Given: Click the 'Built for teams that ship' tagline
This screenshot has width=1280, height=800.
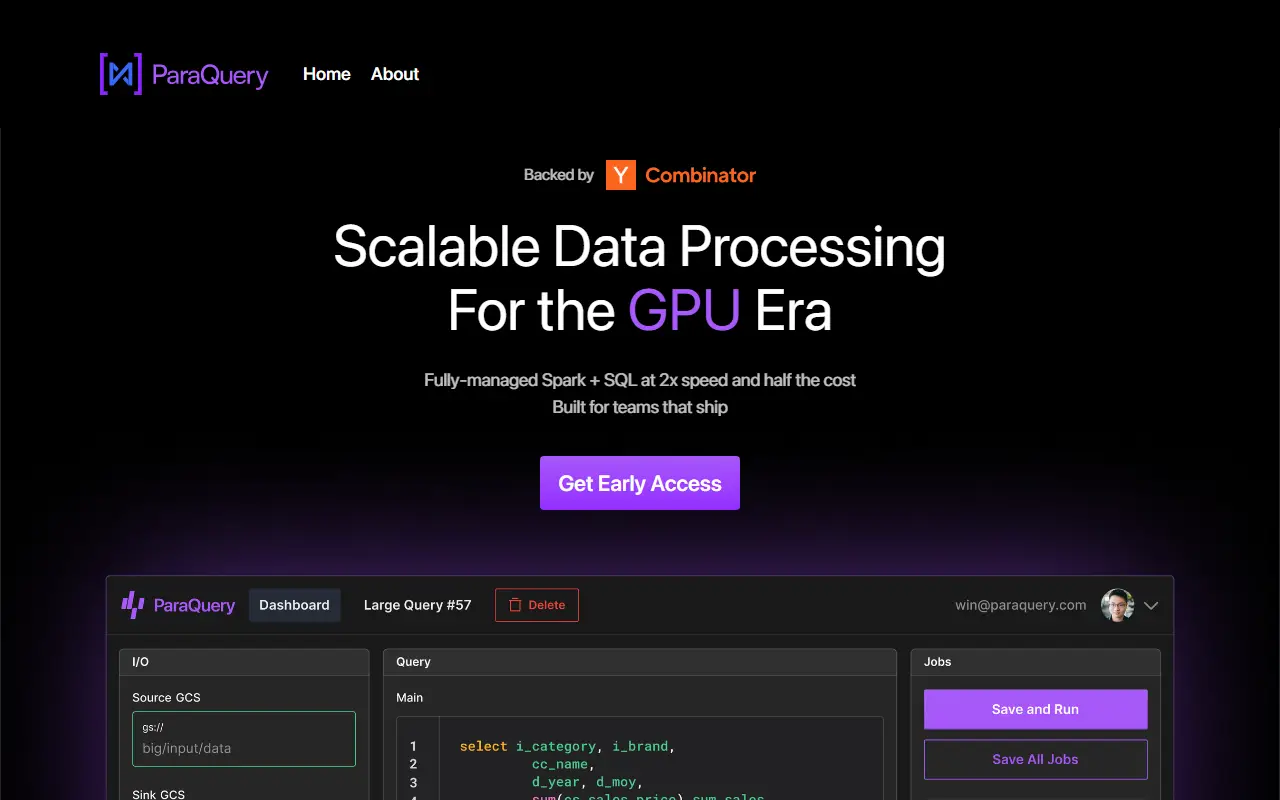Looking at the screenshot, I should click(640, 407).
